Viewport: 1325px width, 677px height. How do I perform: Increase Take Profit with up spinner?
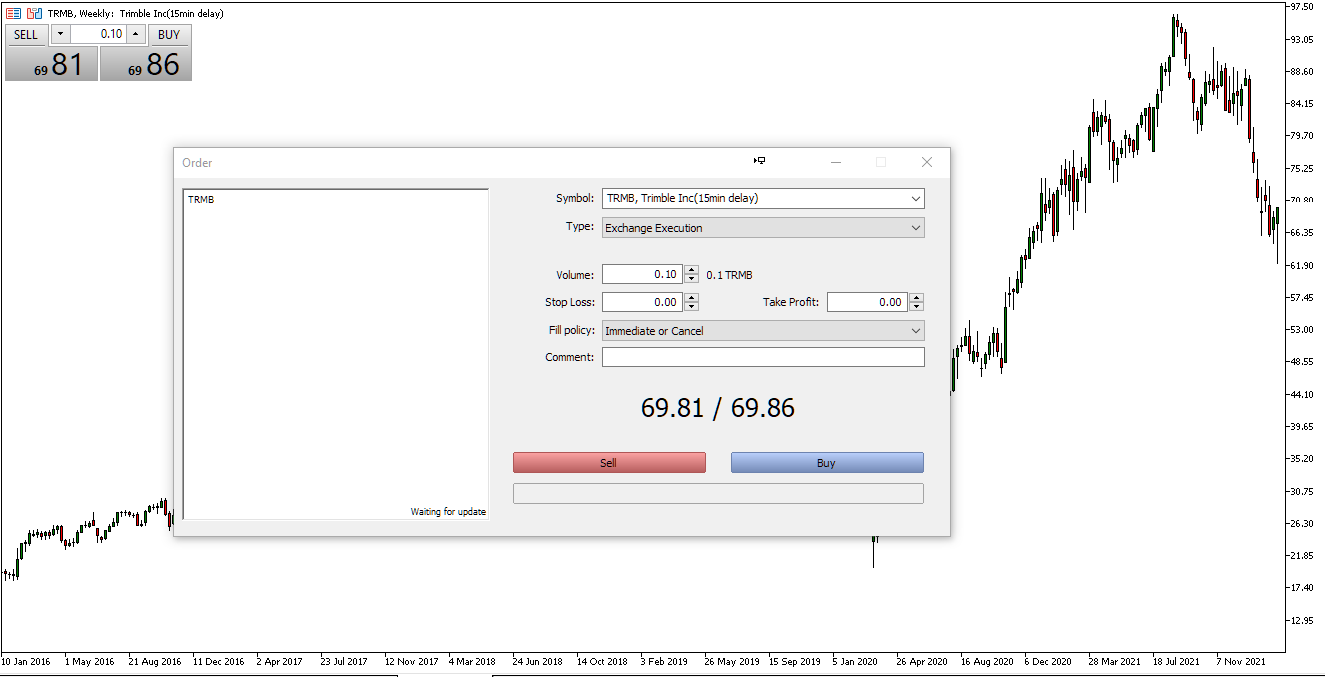pos(917,298)
